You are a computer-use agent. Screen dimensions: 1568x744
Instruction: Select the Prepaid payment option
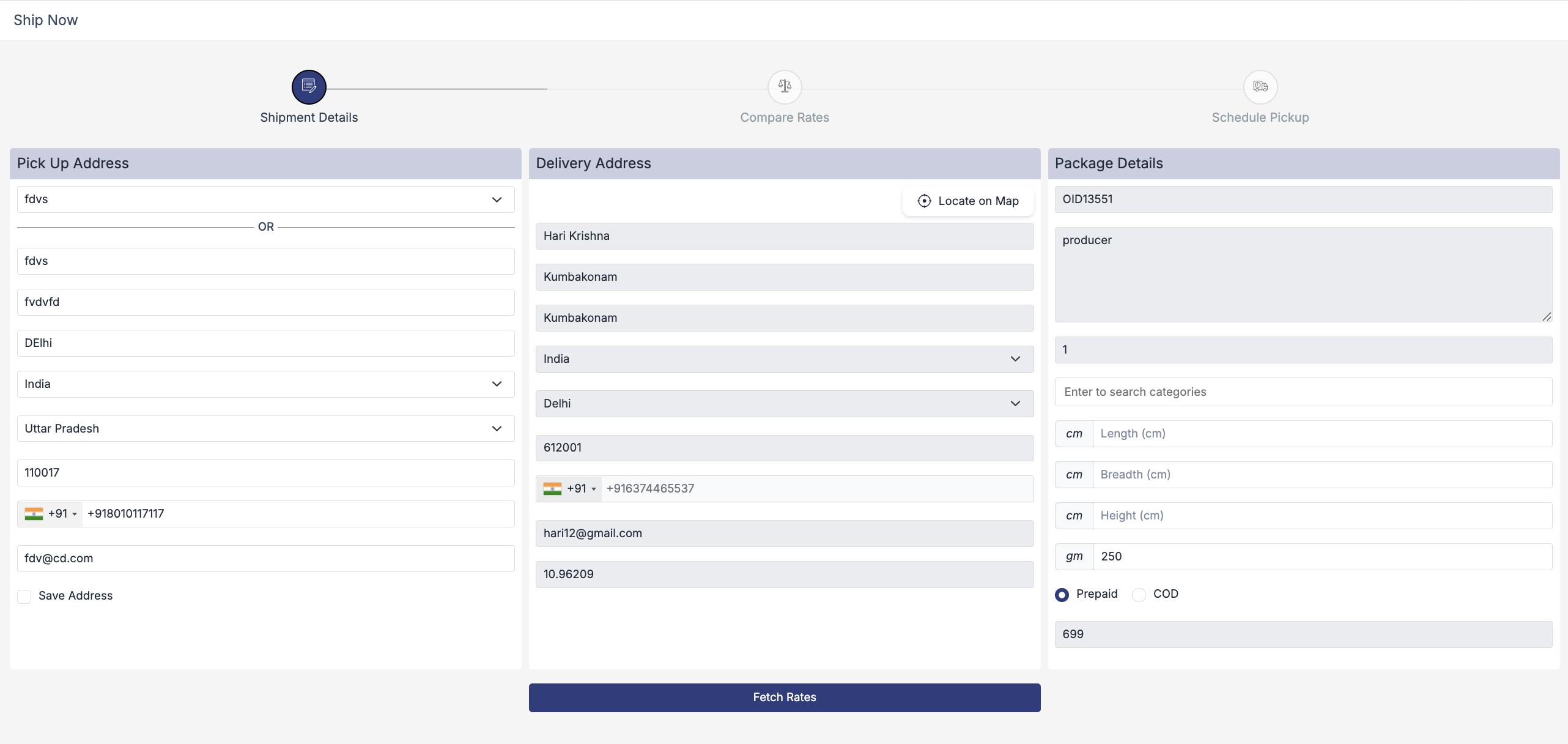point(1062,595)
